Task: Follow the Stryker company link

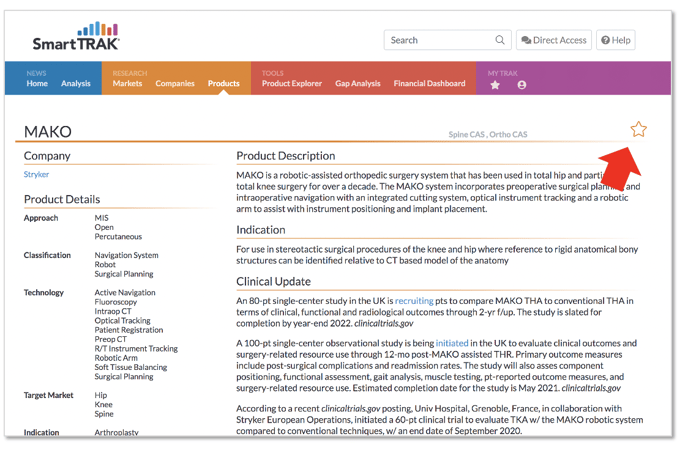Action: 36,174
